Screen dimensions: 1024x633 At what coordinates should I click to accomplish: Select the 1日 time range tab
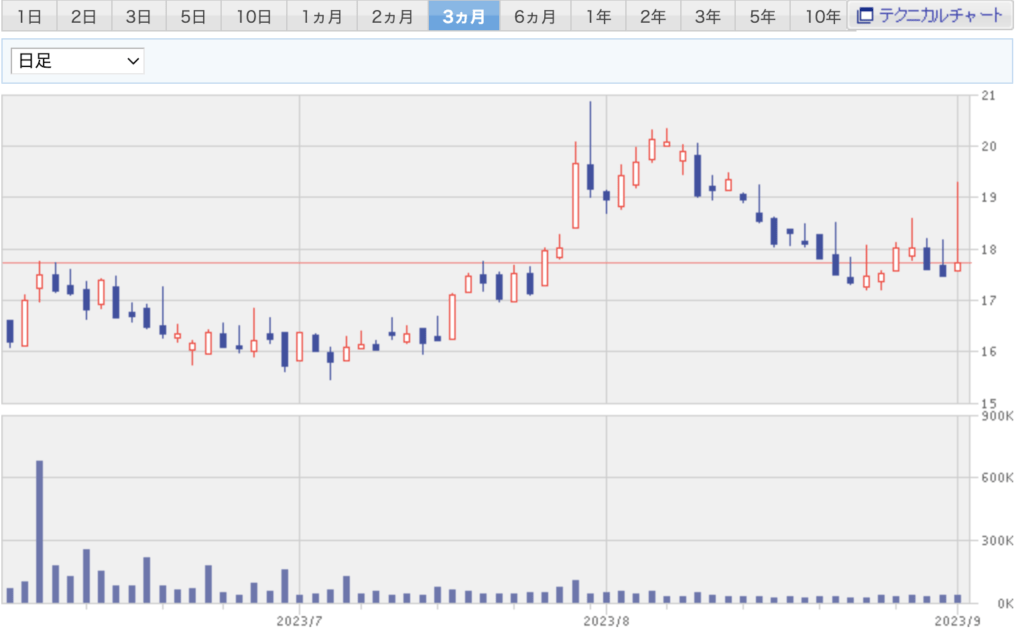[30, 16]
